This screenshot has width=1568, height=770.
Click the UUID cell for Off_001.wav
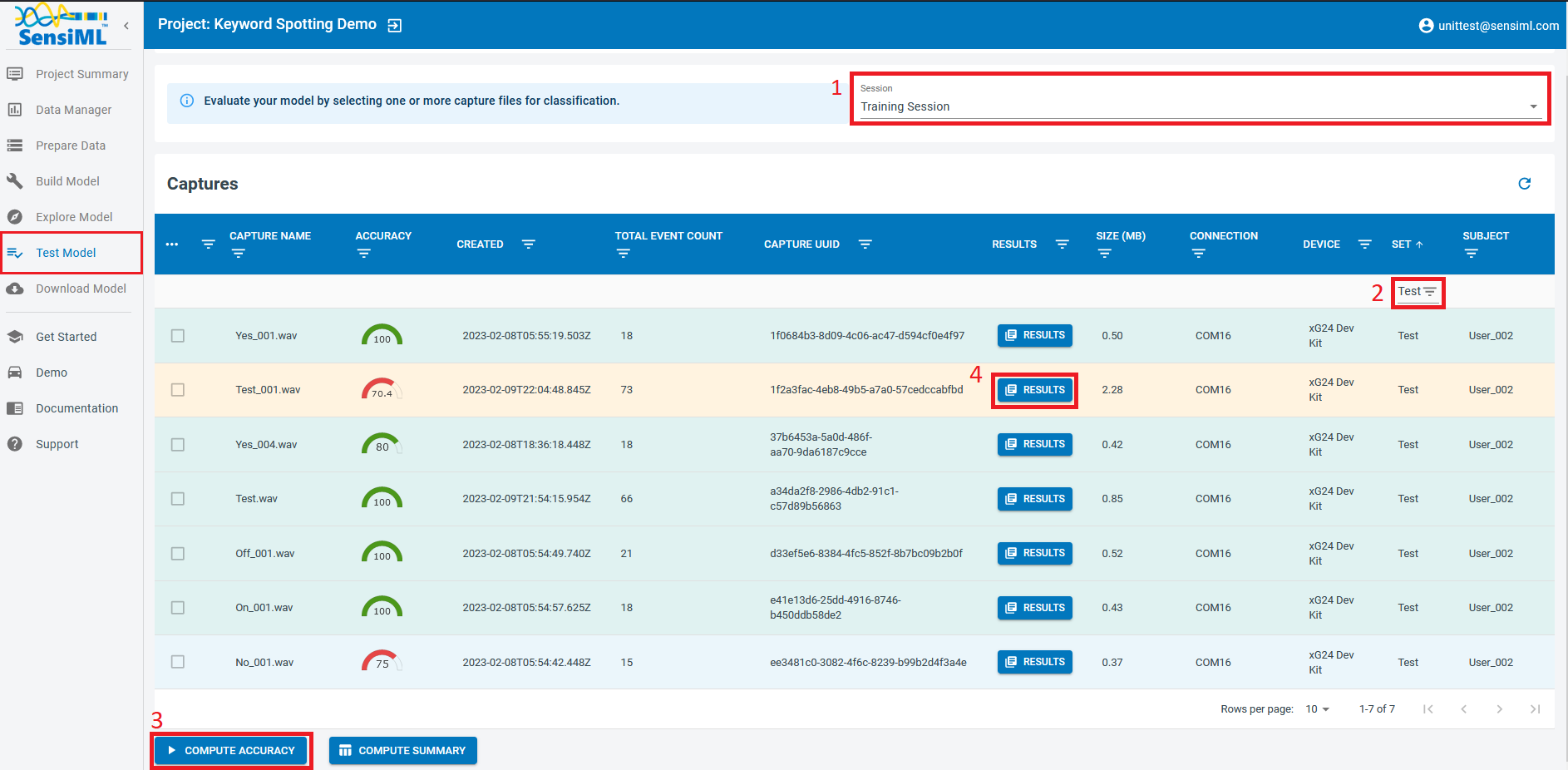pos(866,554)
